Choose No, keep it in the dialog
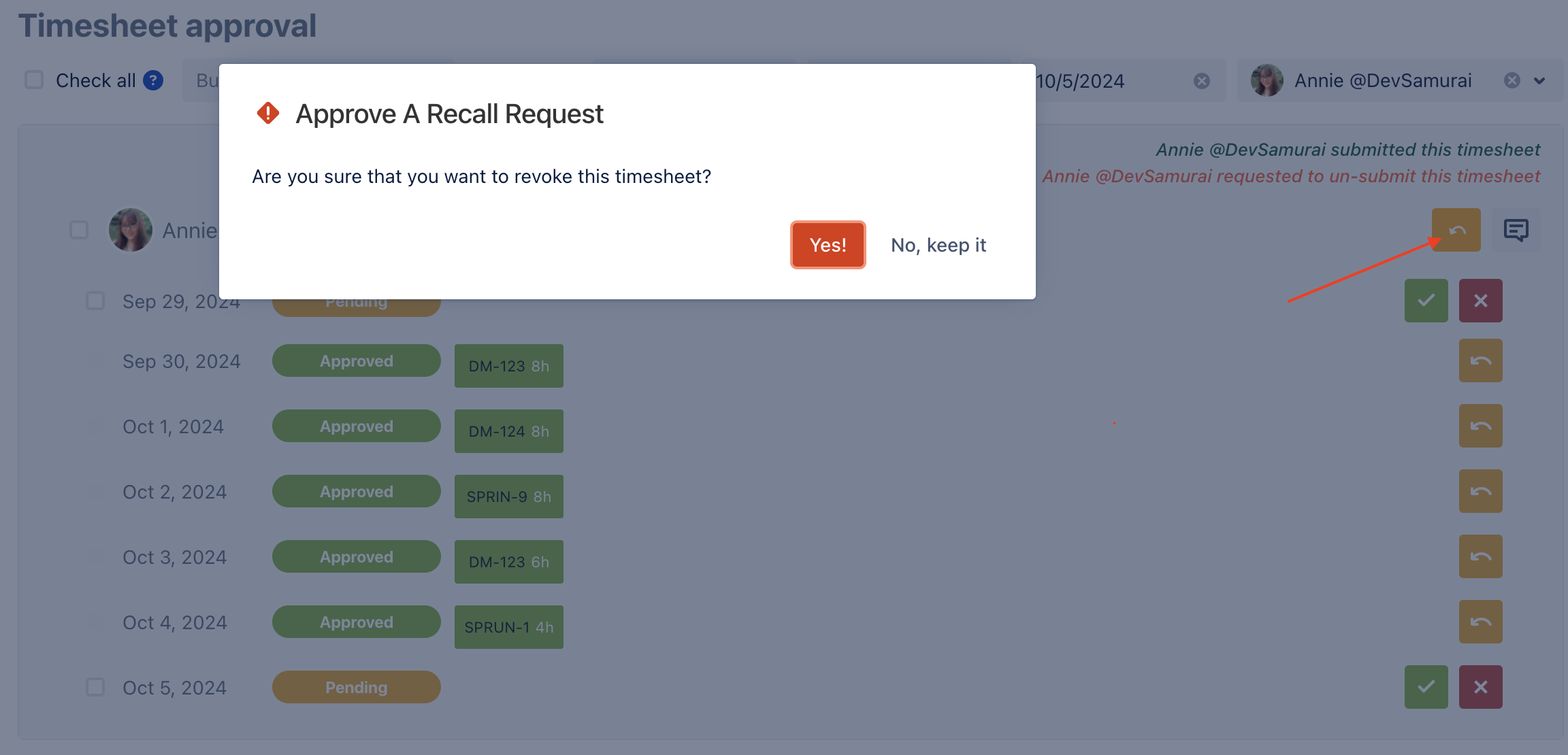Image resolution: width=1568 pixels, height=755 pixels. pyautogui.click(x=938, y=245)
